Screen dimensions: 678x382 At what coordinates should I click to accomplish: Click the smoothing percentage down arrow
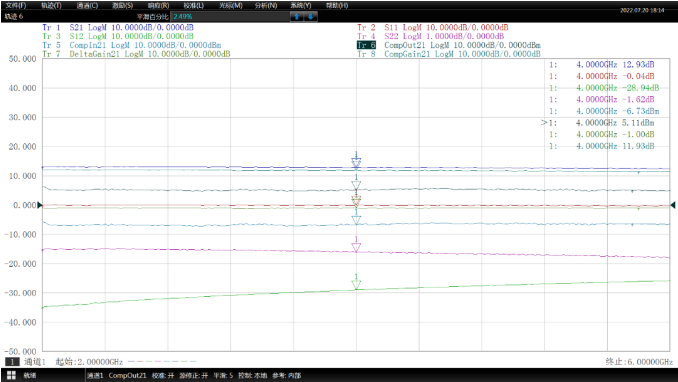(x=311, y=16)
